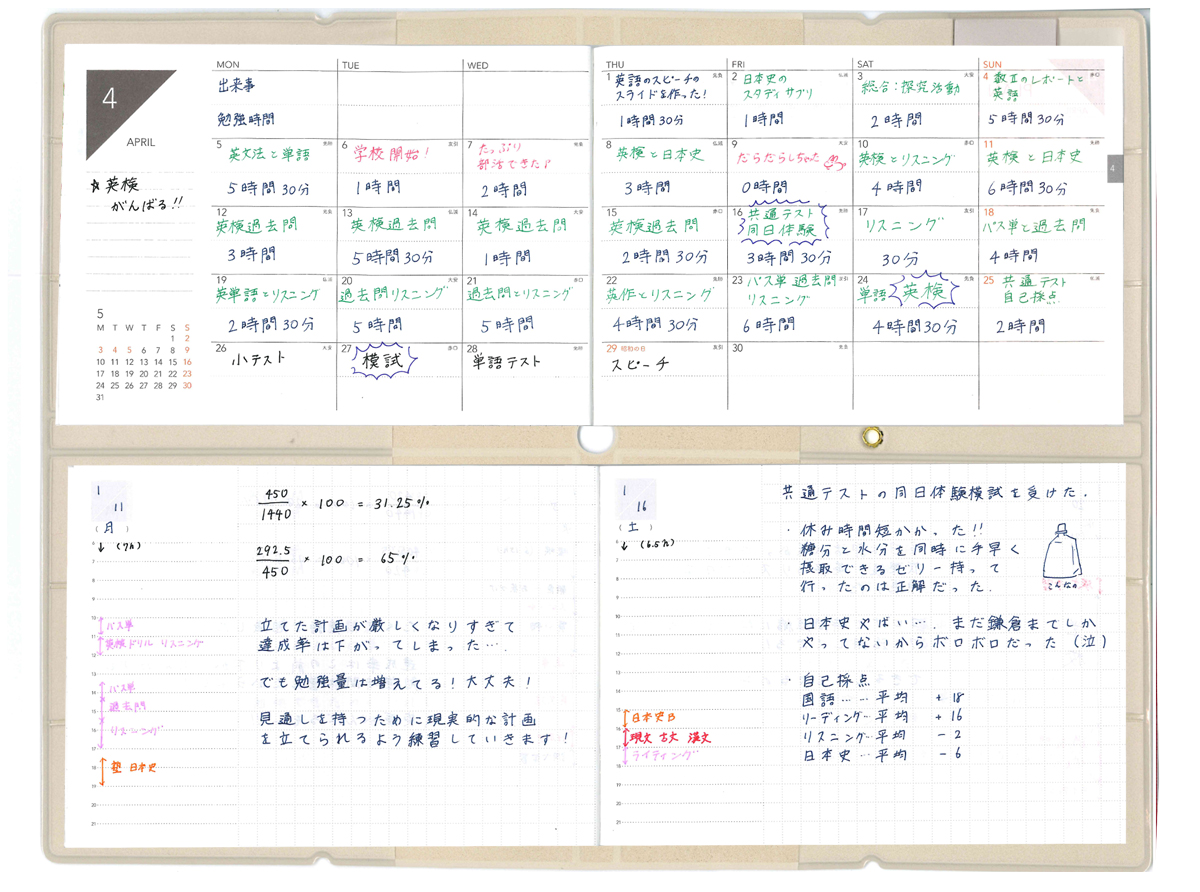Image resolution: width=1200 pixels, height=892 pixels.
Task: Click 英作とリスニング on day 22
Action: pos(659,294)
